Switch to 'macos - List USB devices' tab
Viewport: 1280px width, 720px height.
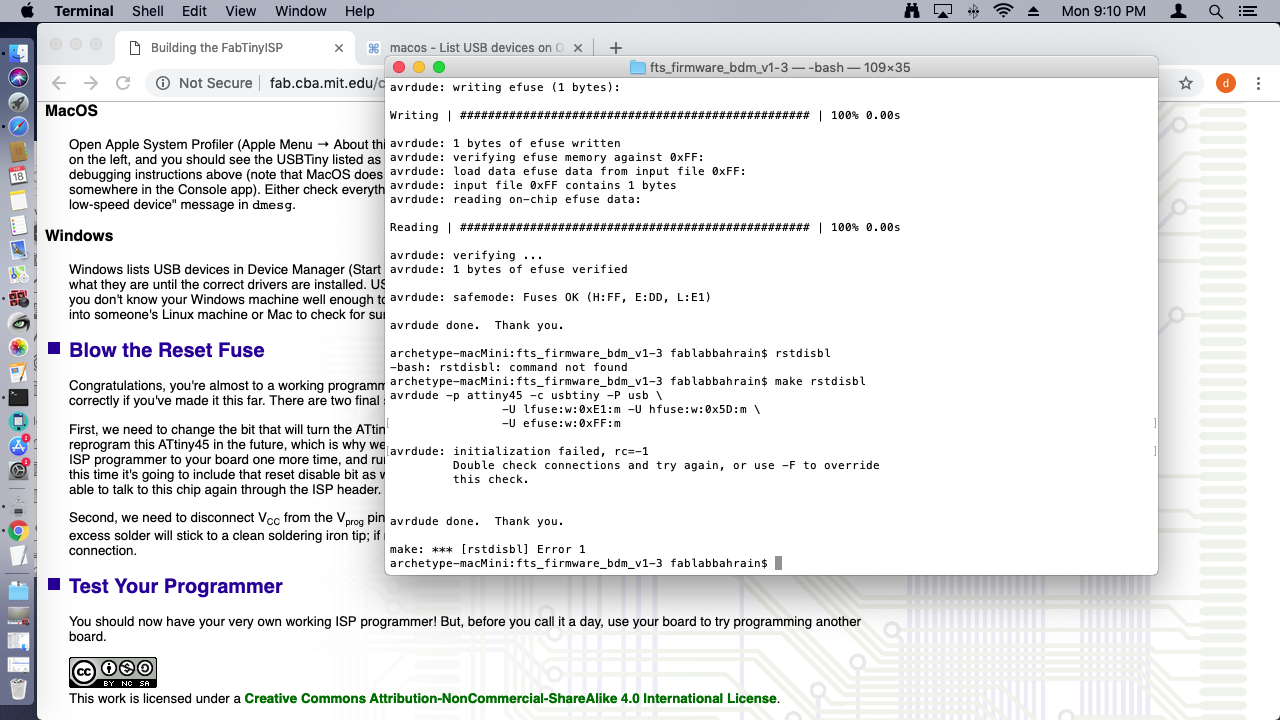coord(476,47)
